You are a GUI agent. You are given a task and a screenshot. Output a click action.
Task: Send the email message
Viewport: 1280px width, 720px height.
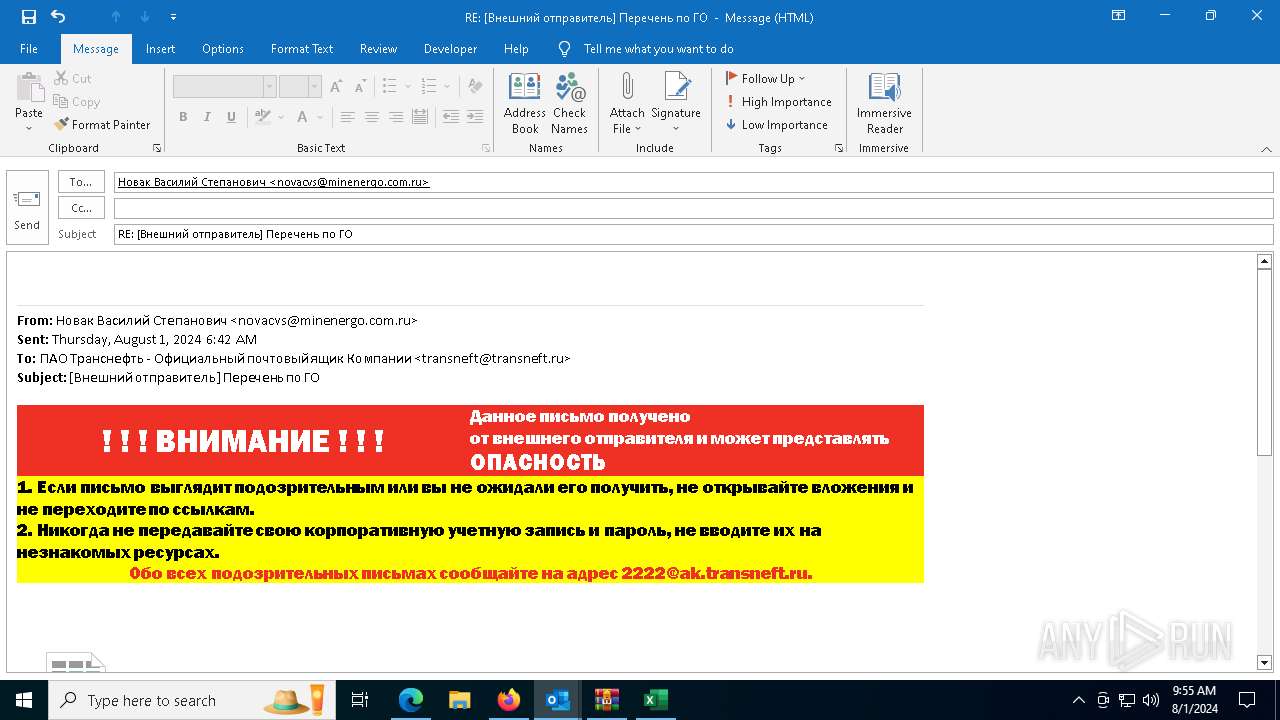(27, 207)
